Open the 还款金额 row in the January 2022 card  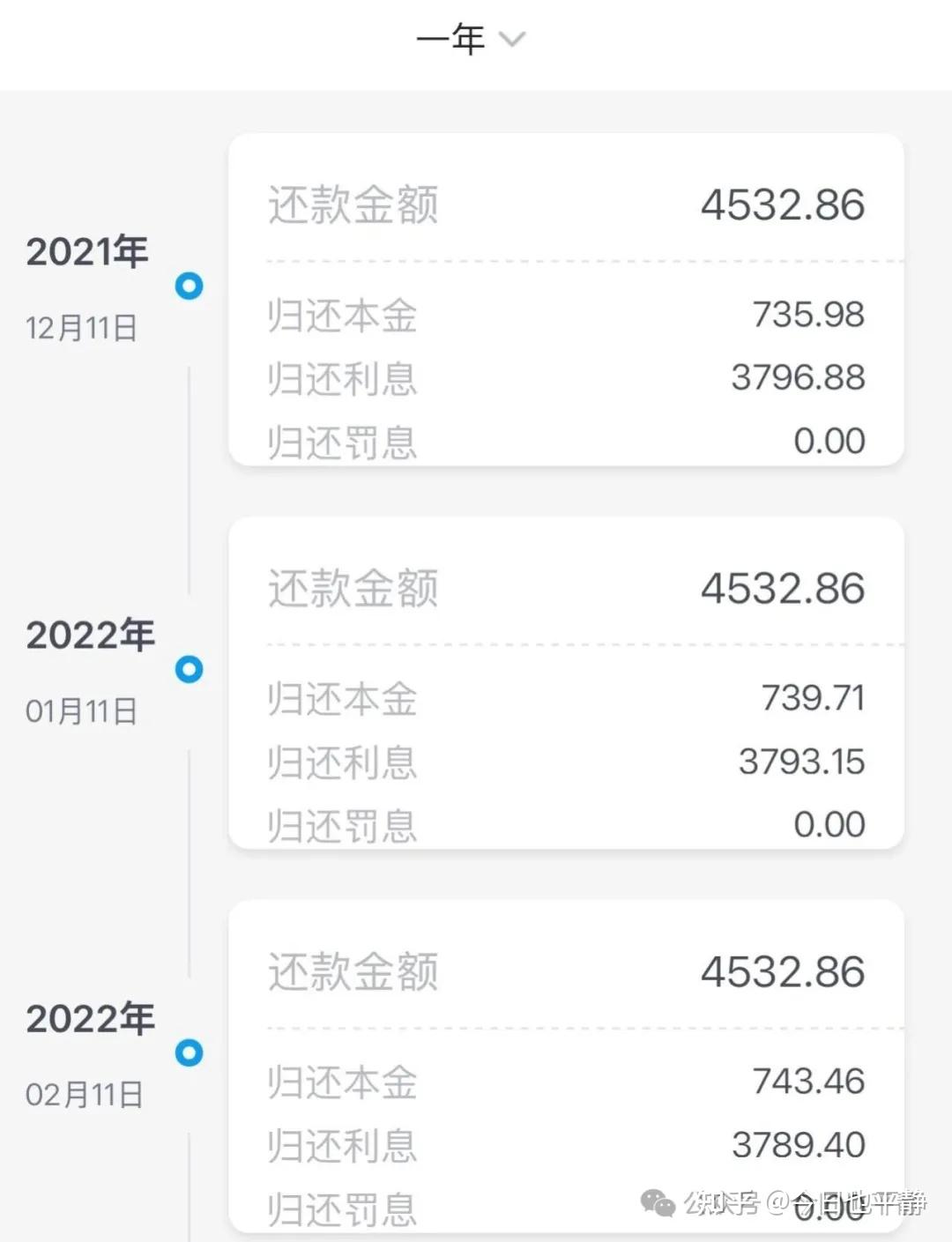coord(566,589)
